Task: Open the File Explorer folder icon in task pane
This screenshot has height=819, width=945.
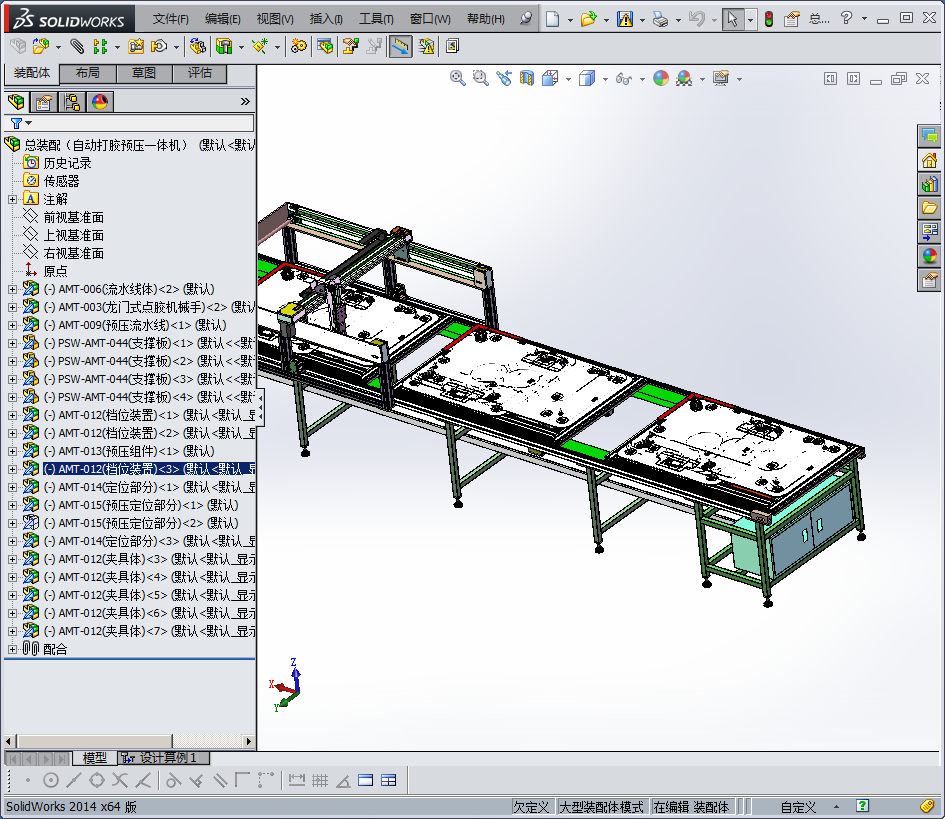Action: [x=929, y=208]
